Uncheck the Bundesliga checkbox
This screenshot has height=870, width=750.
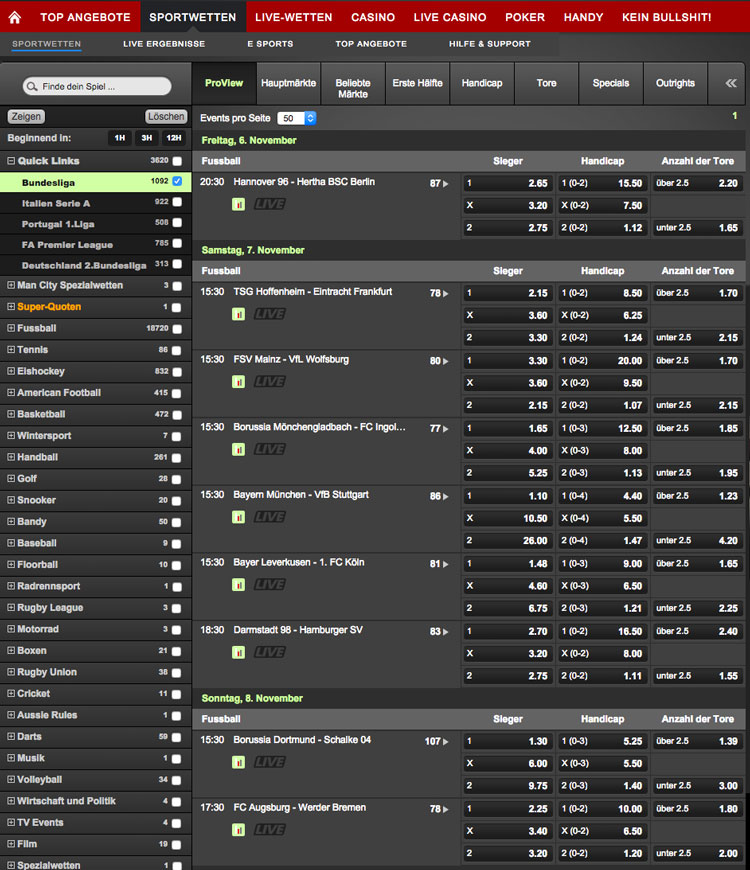(x=177, y=181)
